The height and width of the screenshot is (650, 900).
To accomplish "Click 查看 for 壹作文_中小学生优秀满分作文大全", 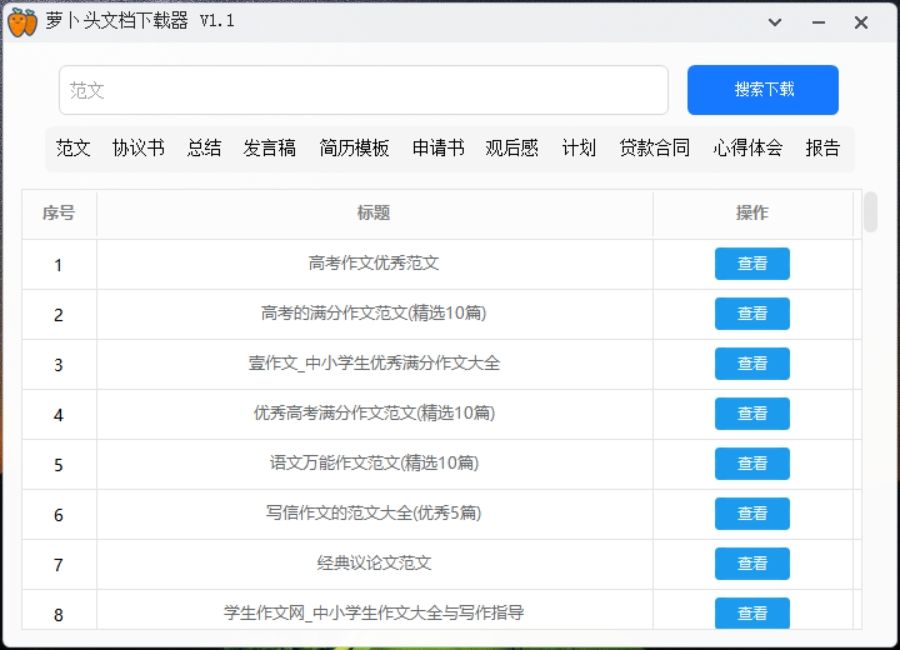I will (752, 363).
